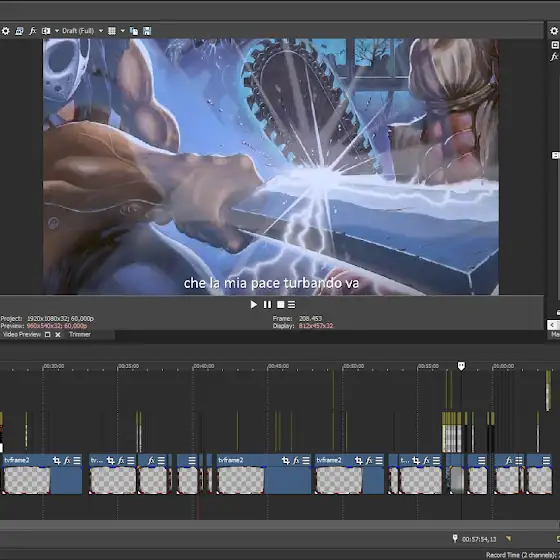The width and height of the screenshot is (560, 560).
Task: Toggle Split Screen View button
Action: click(46, 31)
